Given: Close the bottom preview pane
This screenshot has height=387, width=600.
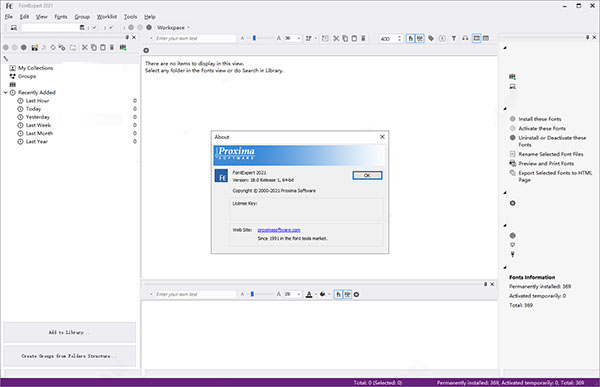Looking at the screenshot, I should (492, 284).
